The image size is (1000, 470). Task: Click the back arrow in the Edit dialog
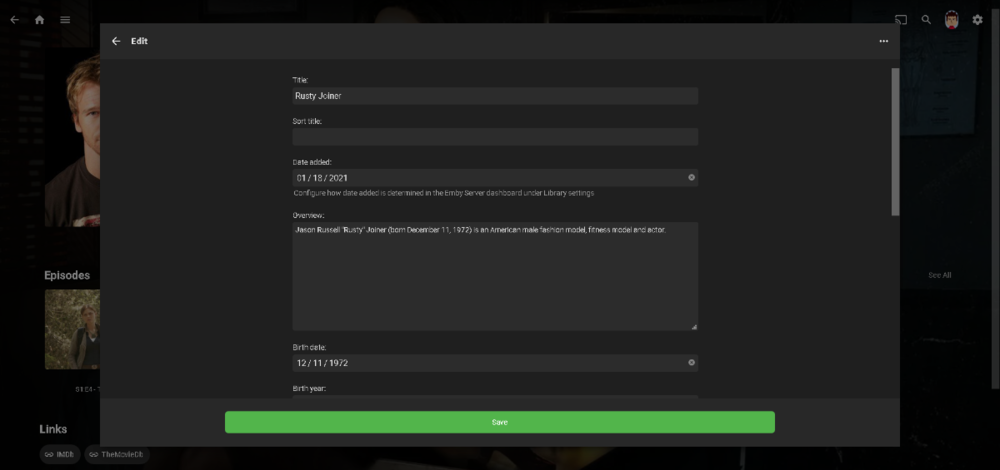click(116, 41)
